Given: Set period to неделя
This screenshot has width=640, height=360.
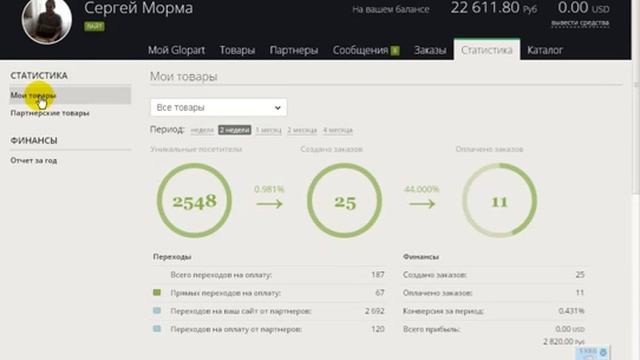Looking at the screenshot, I should click(x=202, y=130).
